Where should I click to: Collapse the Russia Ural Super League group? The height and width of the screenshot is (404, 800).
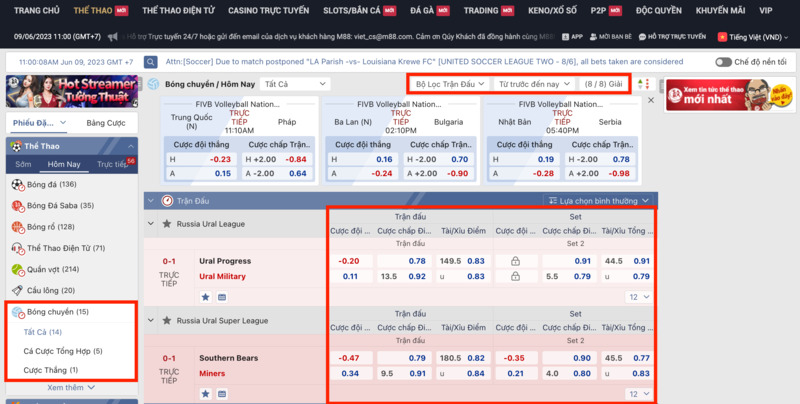(x=151, y=321)
